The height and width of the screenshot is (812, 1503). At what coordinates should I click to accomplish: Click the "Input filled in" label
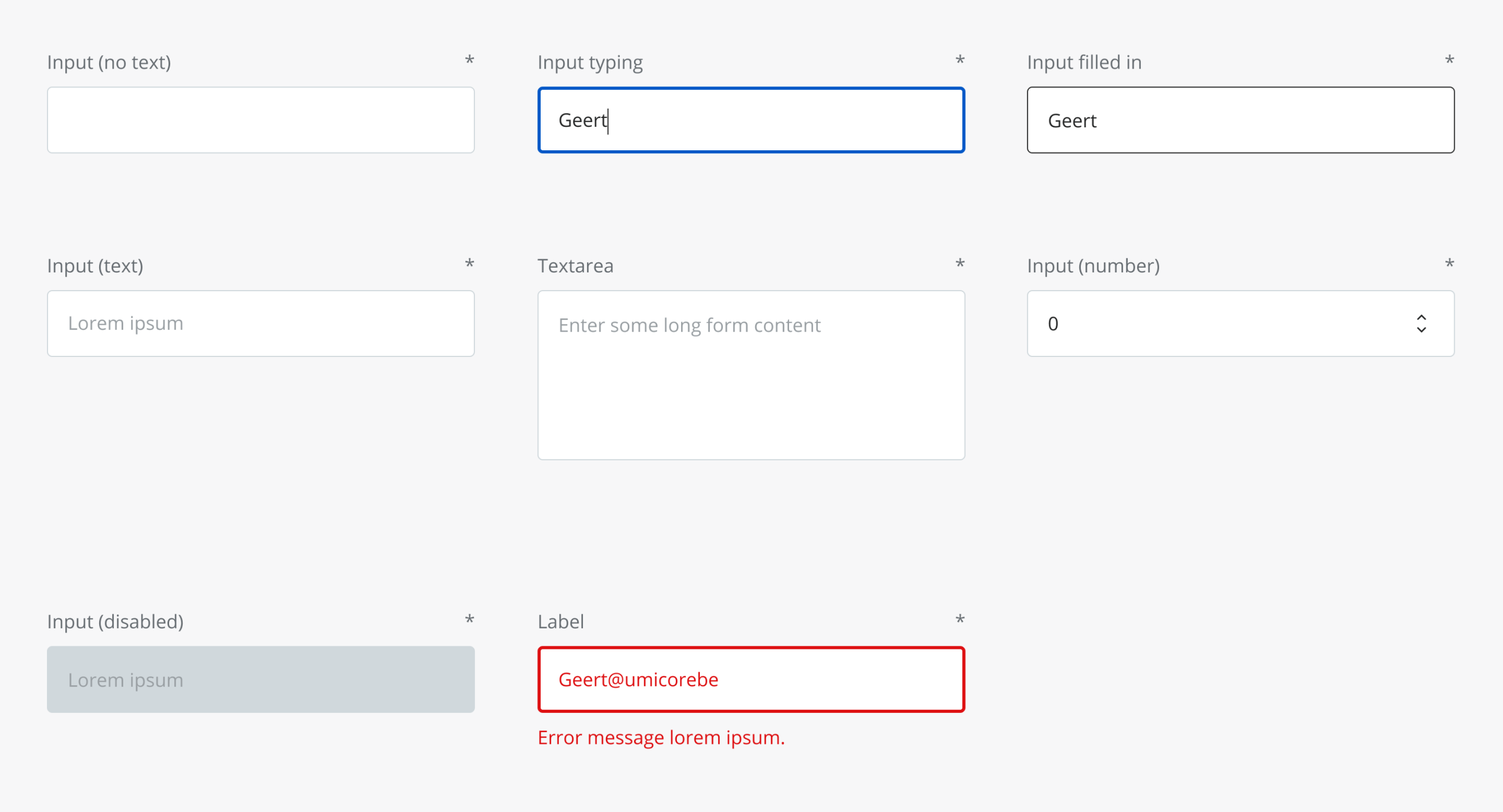click(1084, 62)
